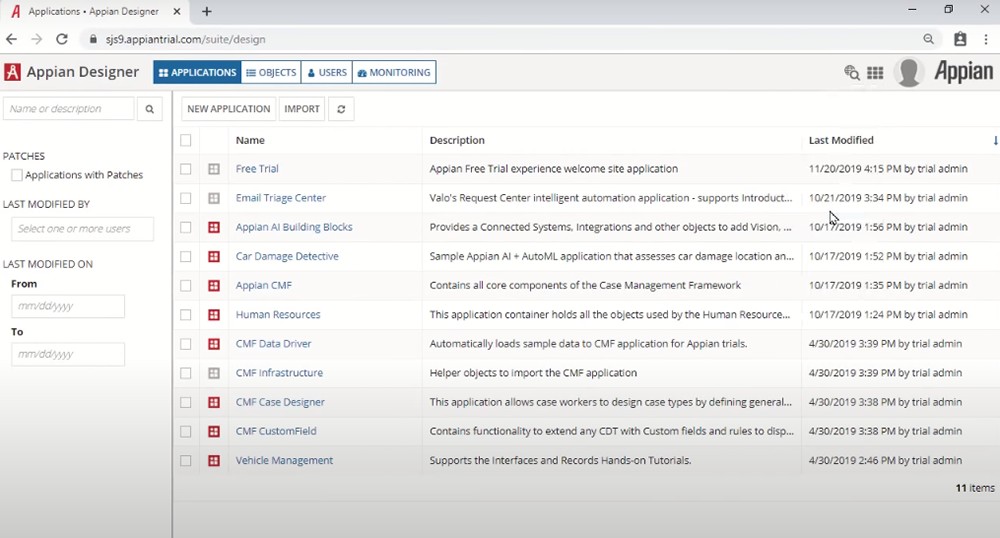The width and height of the screenshot is (1000, 538).
Task: Open the browser extensions clipboard icon
Action: [960, 39]
